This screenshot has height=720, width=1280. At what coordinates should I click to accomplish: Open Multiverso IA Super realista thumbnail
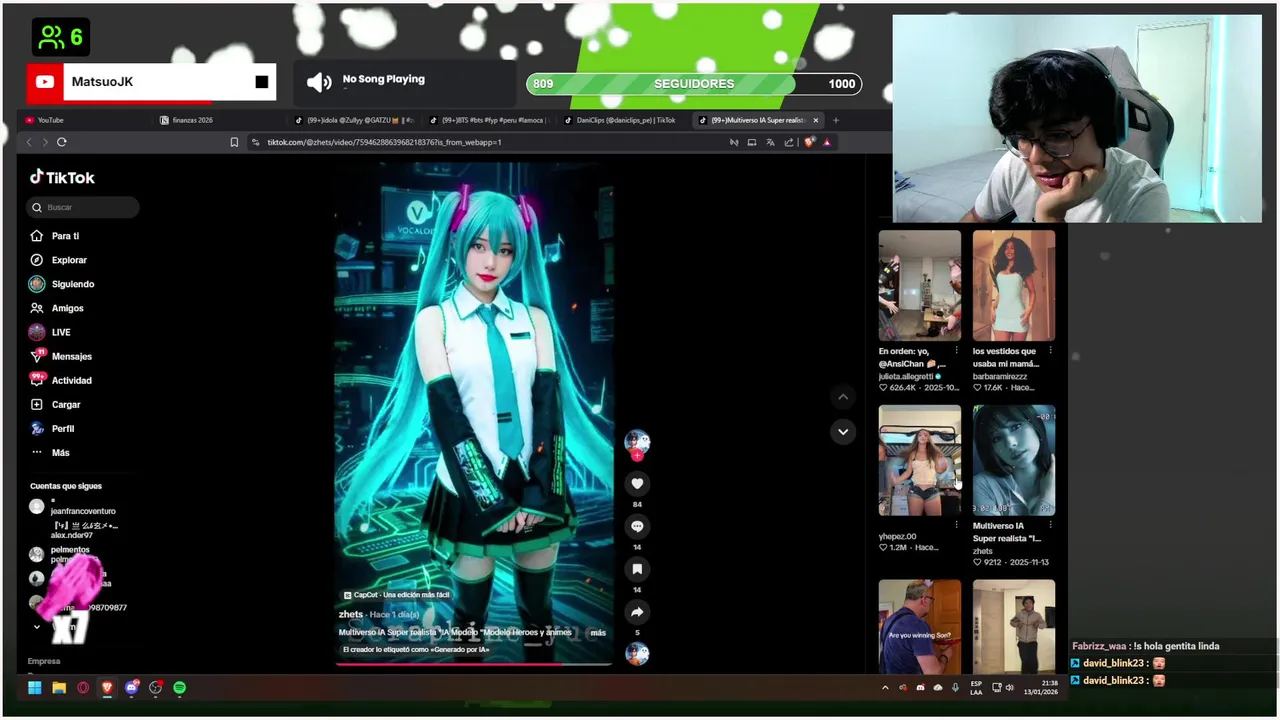(x=1014, y=460)
